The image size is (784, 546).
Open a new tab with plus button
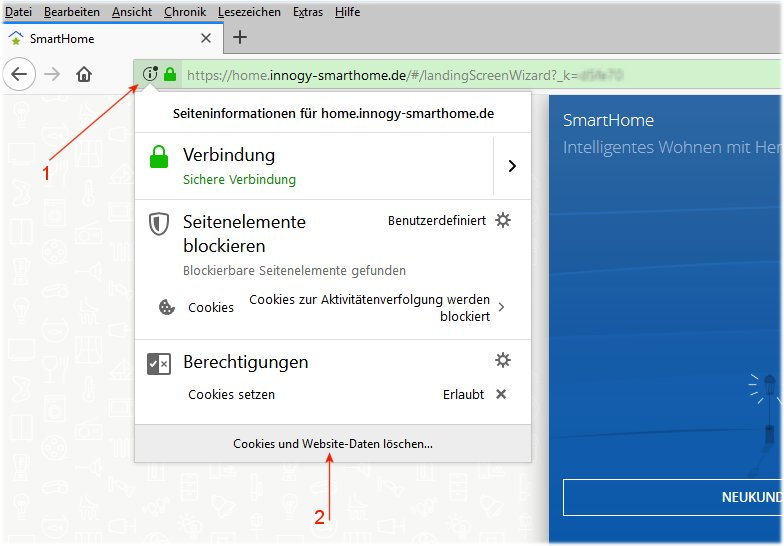coord(239,38)
